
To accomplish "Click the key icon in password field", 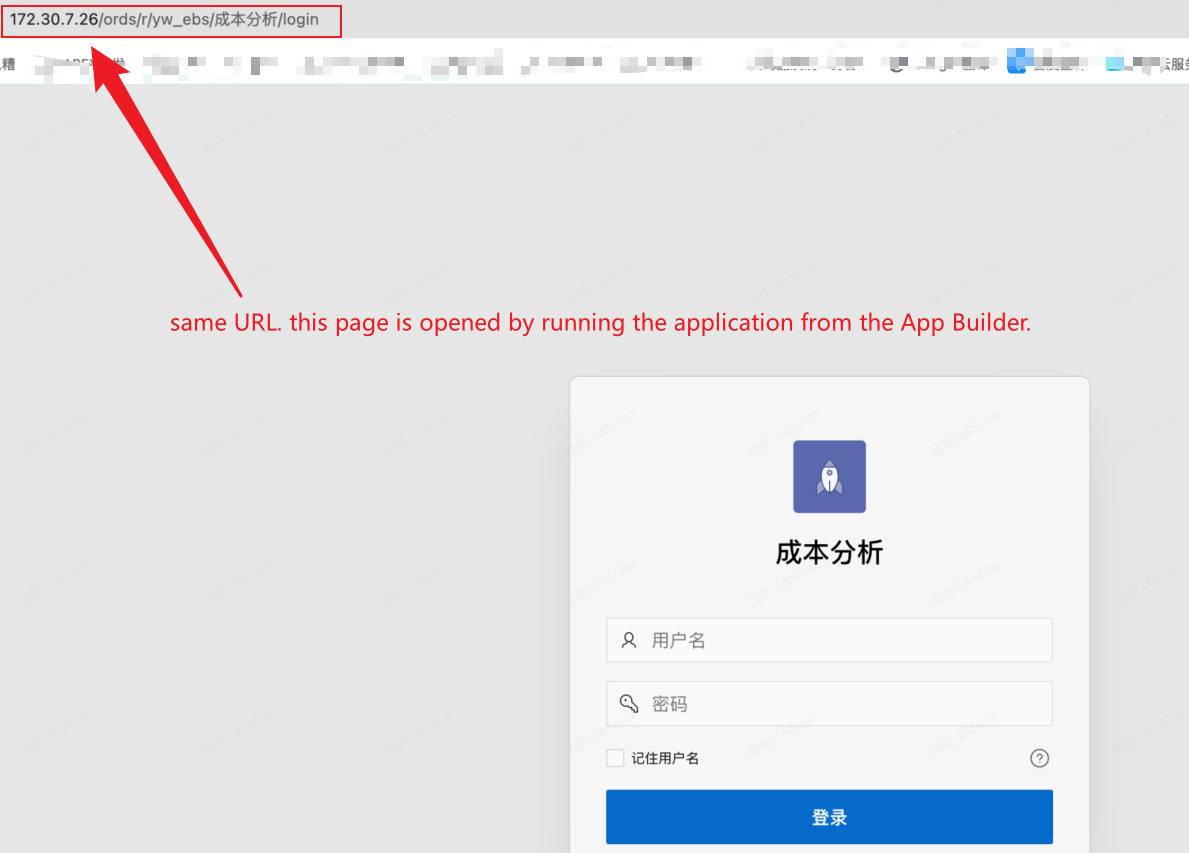I will tap(629, 704).
